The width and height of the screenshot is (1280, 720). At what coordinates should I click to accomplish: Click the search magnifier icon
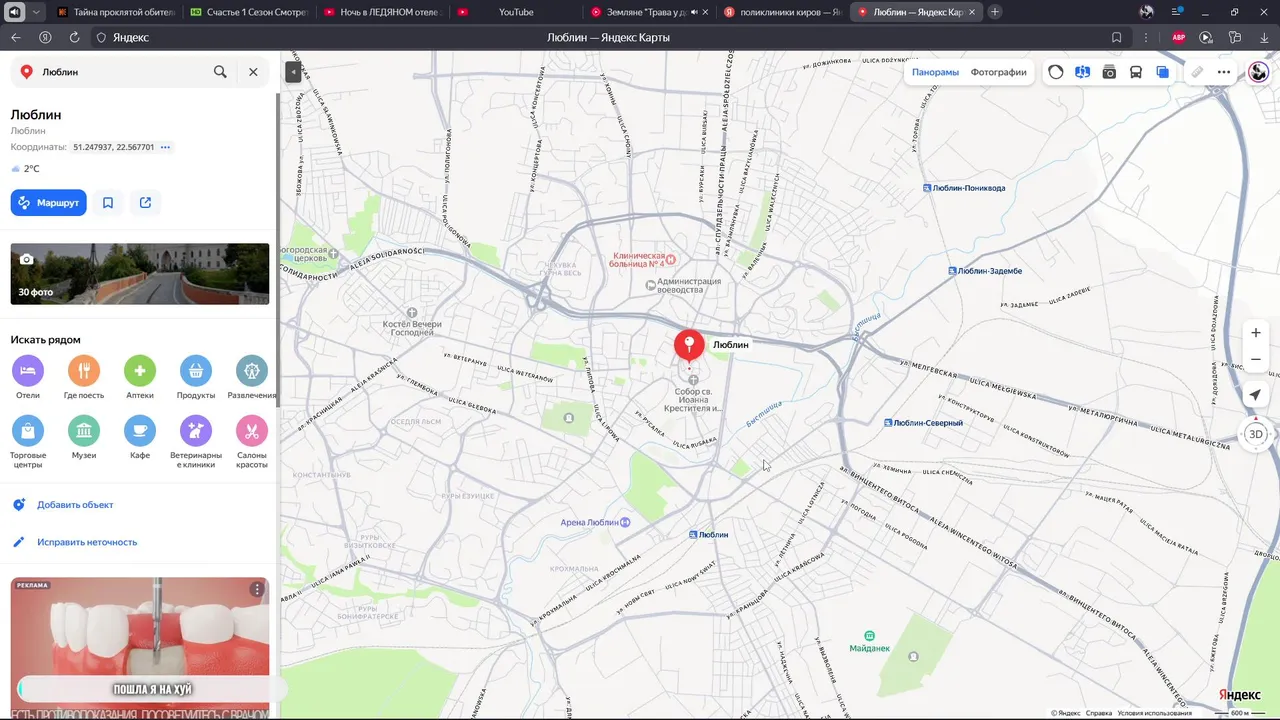point(220,72)
